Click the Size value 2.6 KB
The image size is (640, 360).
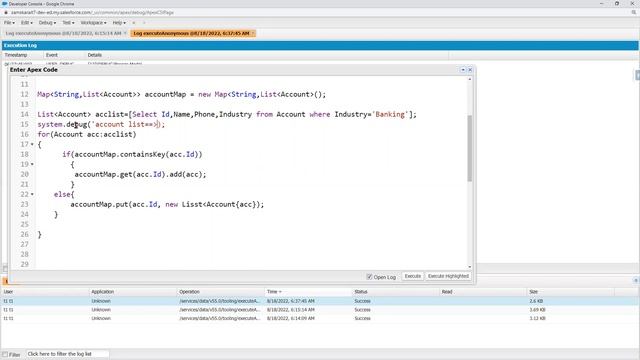click(x=536, y=301)
